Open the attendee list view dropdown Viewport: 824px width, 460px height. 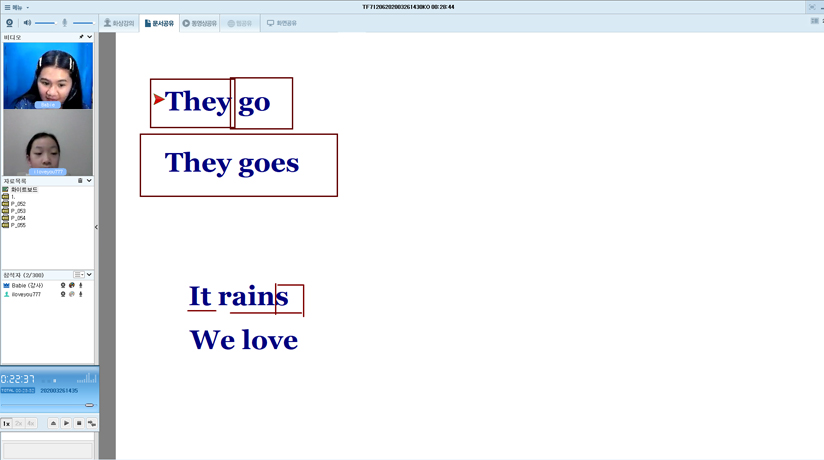(79, 274)
